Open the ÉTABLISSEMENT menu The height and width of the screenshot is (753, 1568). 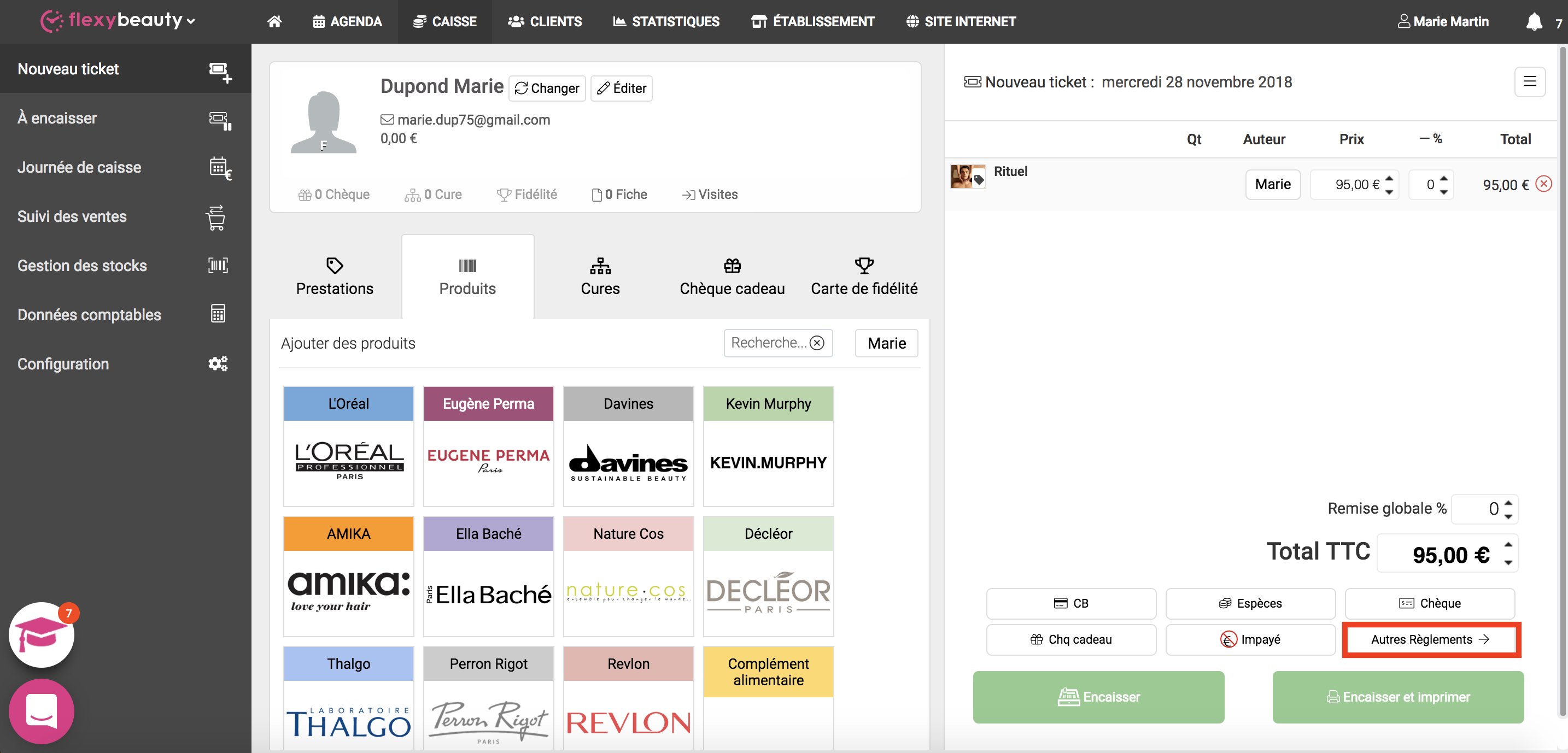coord(813,22)
